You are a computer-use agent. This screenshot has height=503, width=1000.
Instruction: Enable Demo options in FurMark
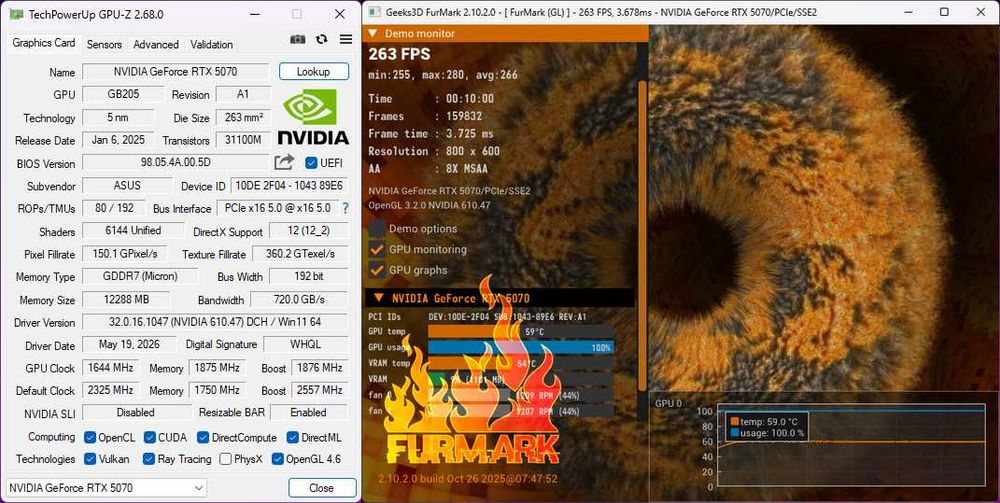pos(377,228)
